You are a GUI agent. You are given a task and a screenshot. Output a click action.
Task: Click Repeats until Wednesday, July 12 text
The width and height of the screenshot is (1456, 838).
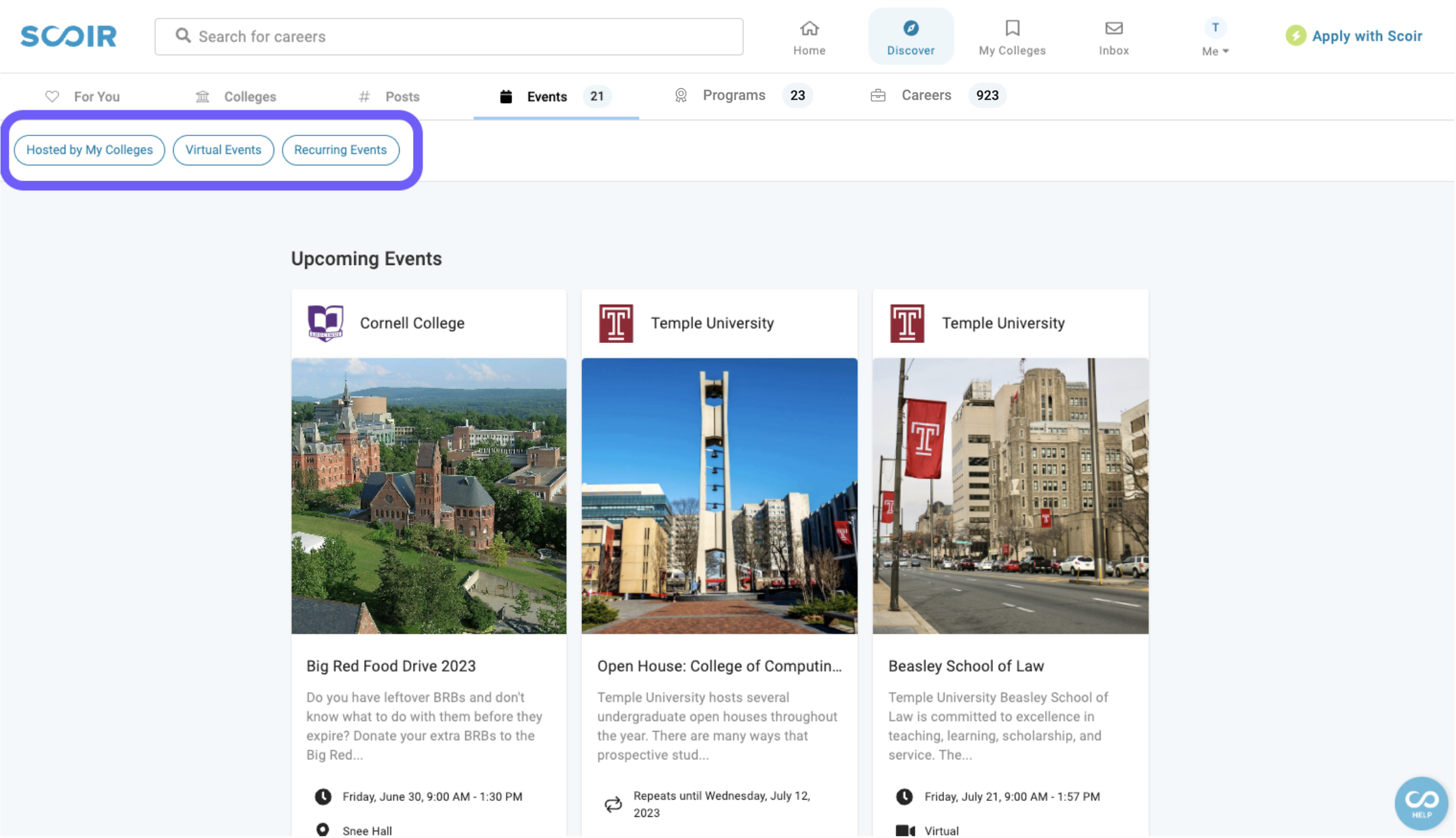click(721, 804)
